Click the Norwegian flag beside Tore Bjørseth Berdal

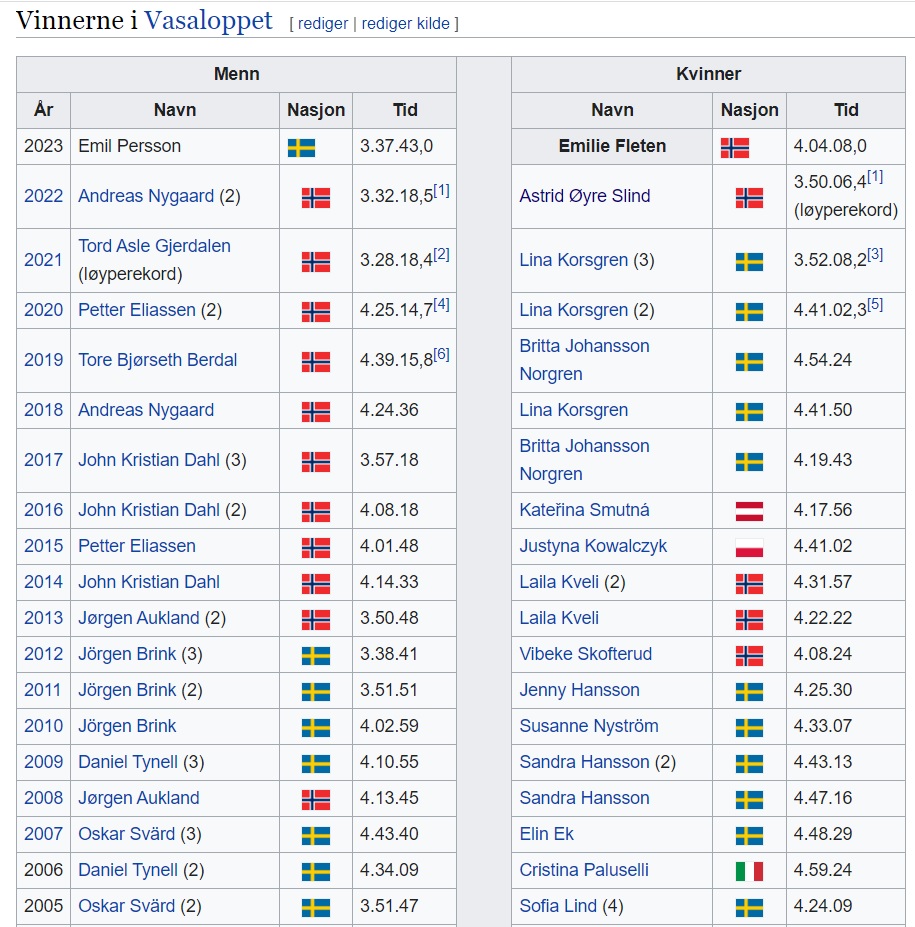tap(316, 362)
